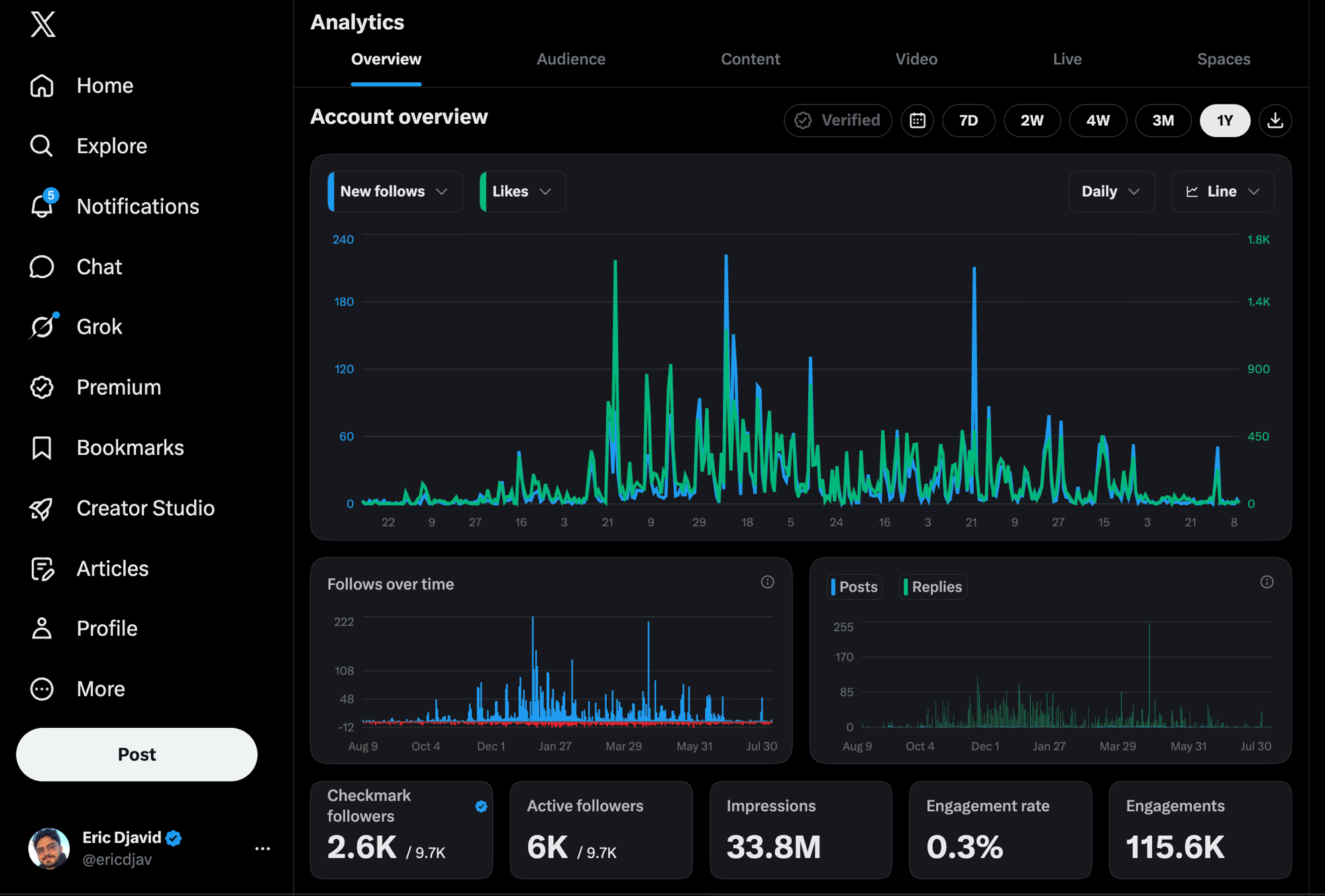This screenshot has width=1325, height=896.
Task: Click the Account overview heading
Action: [399, 117]
